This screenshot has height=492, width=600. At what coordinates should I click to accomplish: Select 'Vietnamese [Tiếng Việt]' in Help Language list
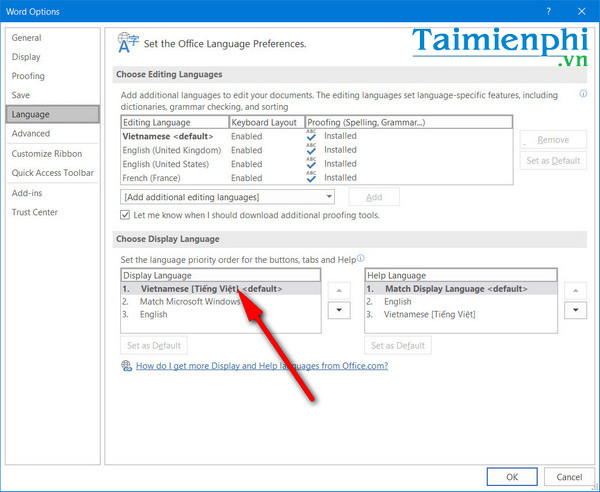click(461, 314)
